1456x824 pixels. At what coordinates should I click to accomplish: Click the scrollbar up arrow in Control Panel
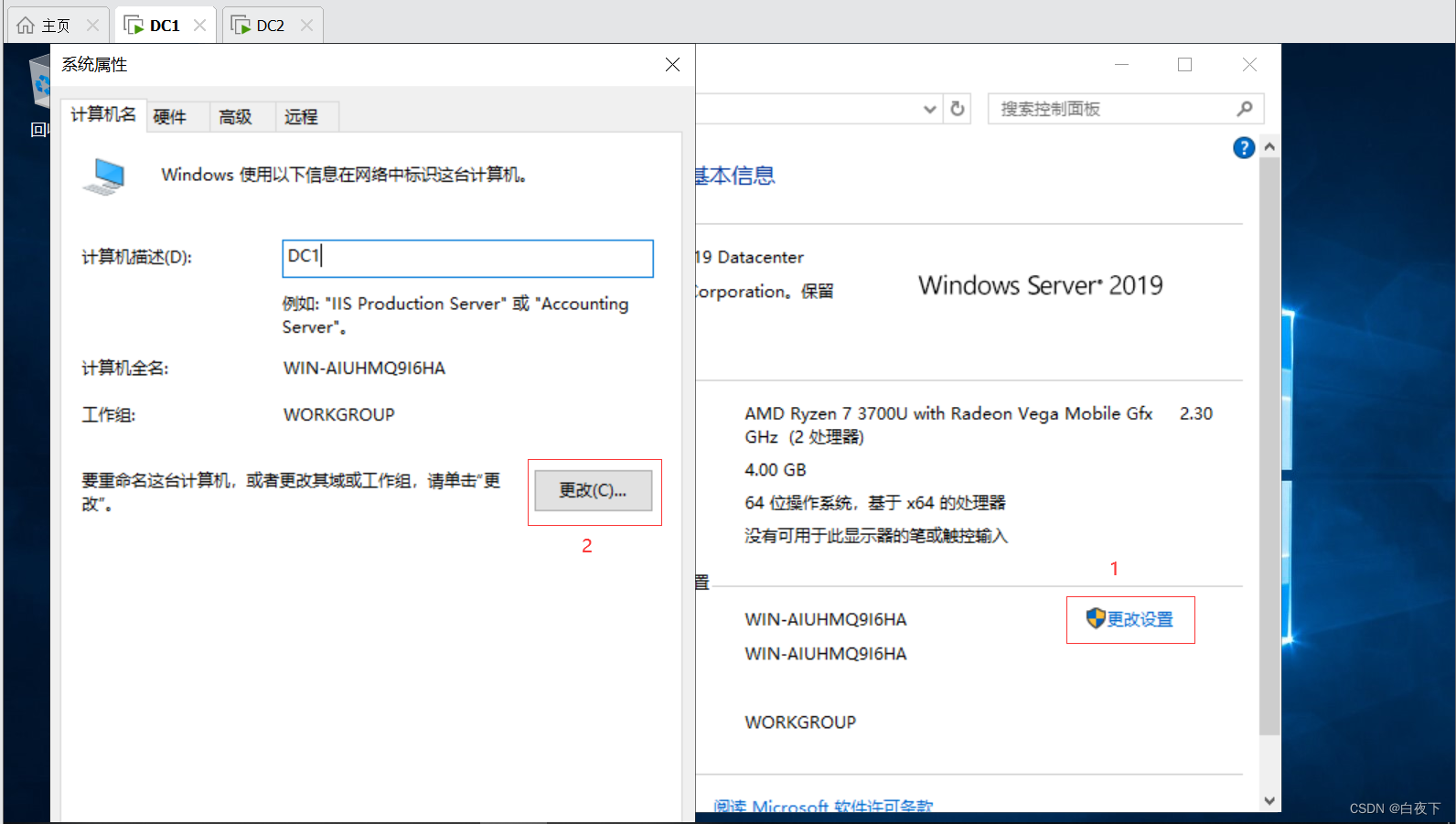coord(1269,146)
